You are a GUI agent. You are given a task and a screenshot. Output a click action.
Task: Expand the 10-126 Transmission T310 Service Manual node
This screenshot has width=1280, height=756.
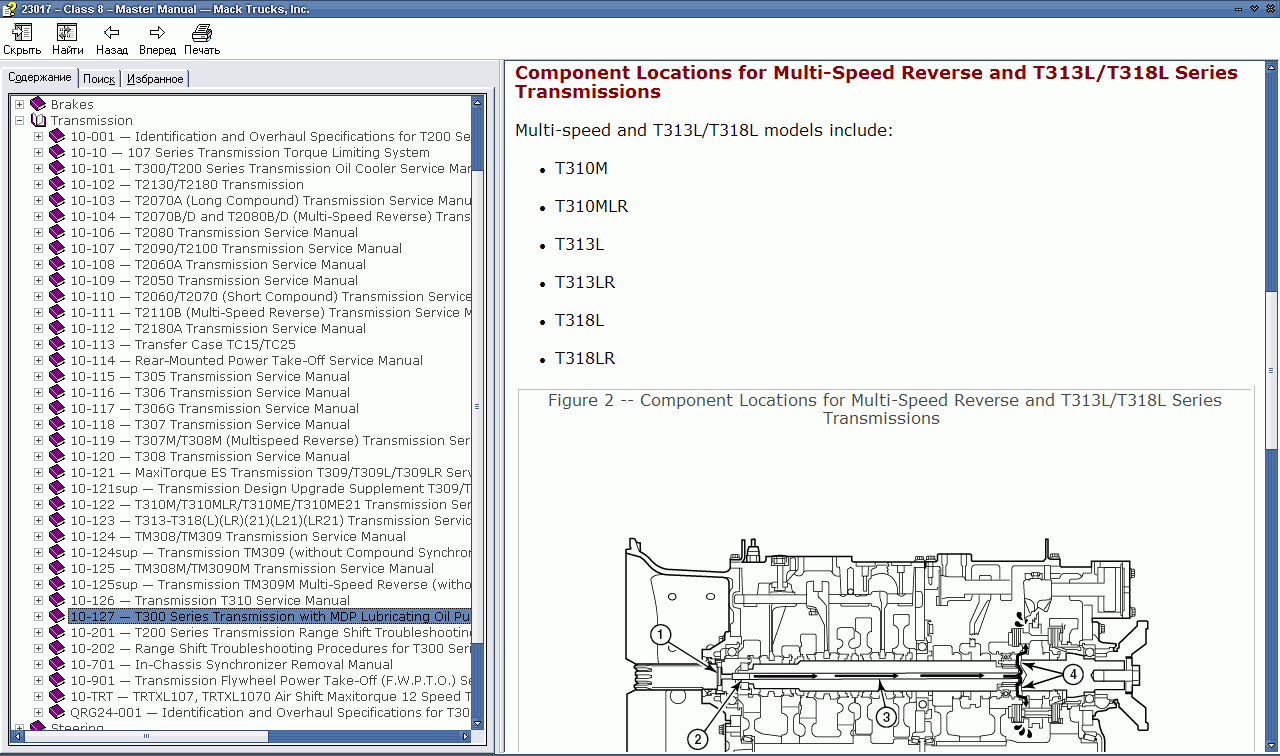coord(37,600)
